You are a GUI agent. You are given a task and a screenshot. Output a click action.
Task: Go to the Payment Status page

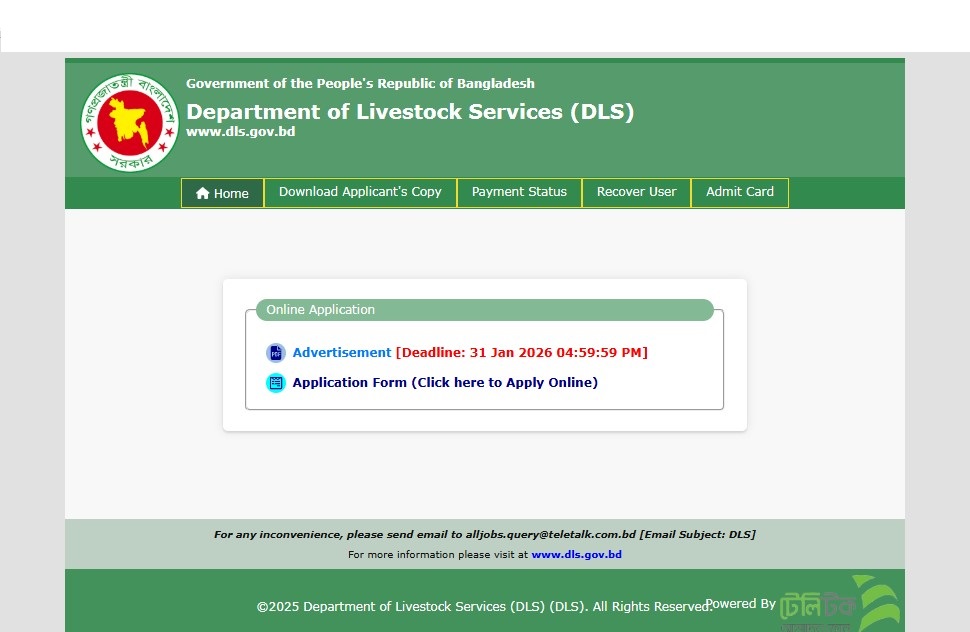pyautogui.click(x=519, y=192)
